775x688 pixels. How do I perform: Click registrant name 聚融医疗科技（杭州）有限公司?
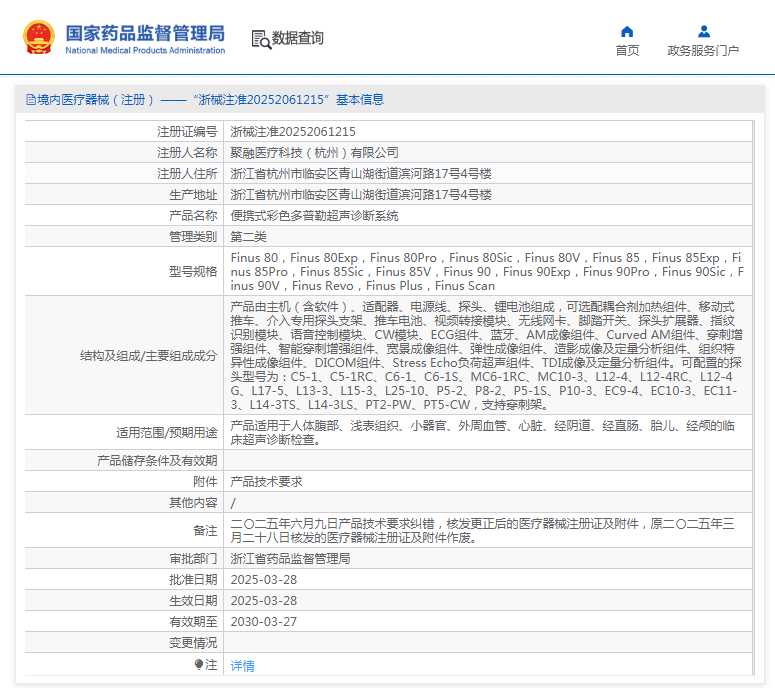314,152
